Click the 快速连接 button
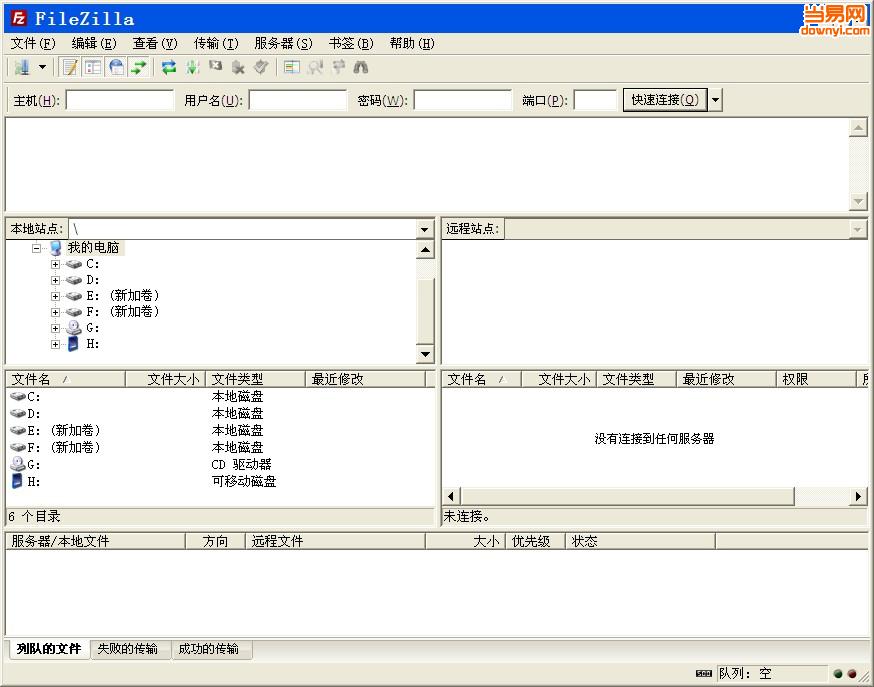The width and height of the screenshot is (874, 687). point(664,99)
